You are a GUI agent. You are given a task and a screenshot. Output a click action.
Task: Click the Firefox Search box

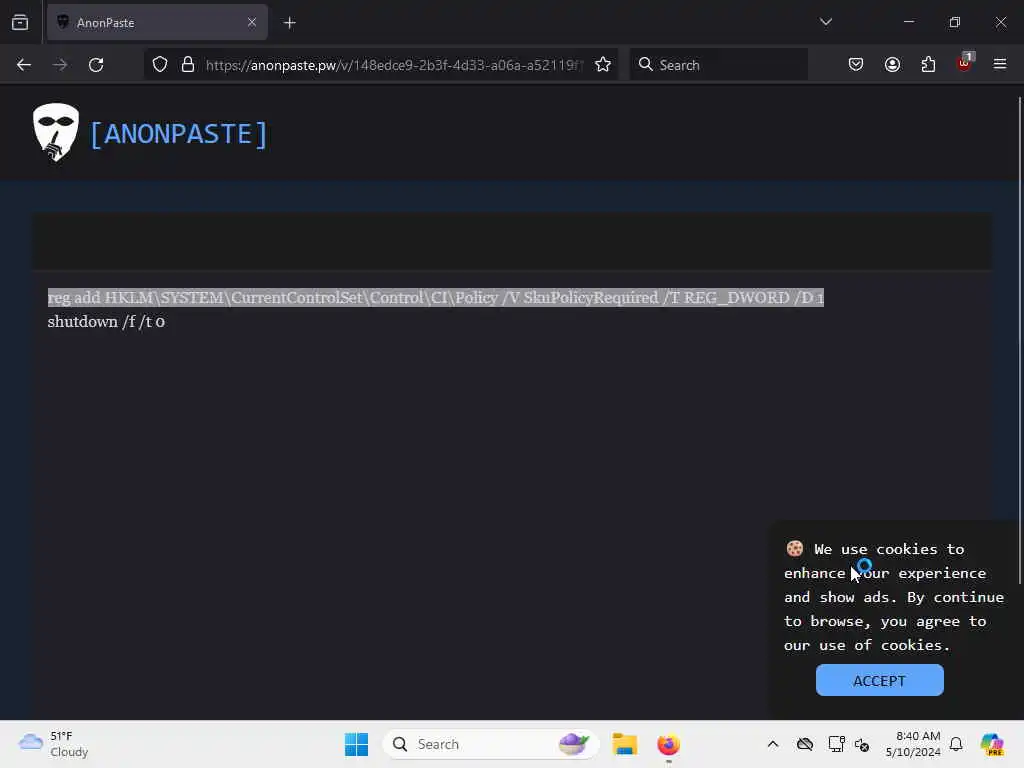click(x=718, y=65)
